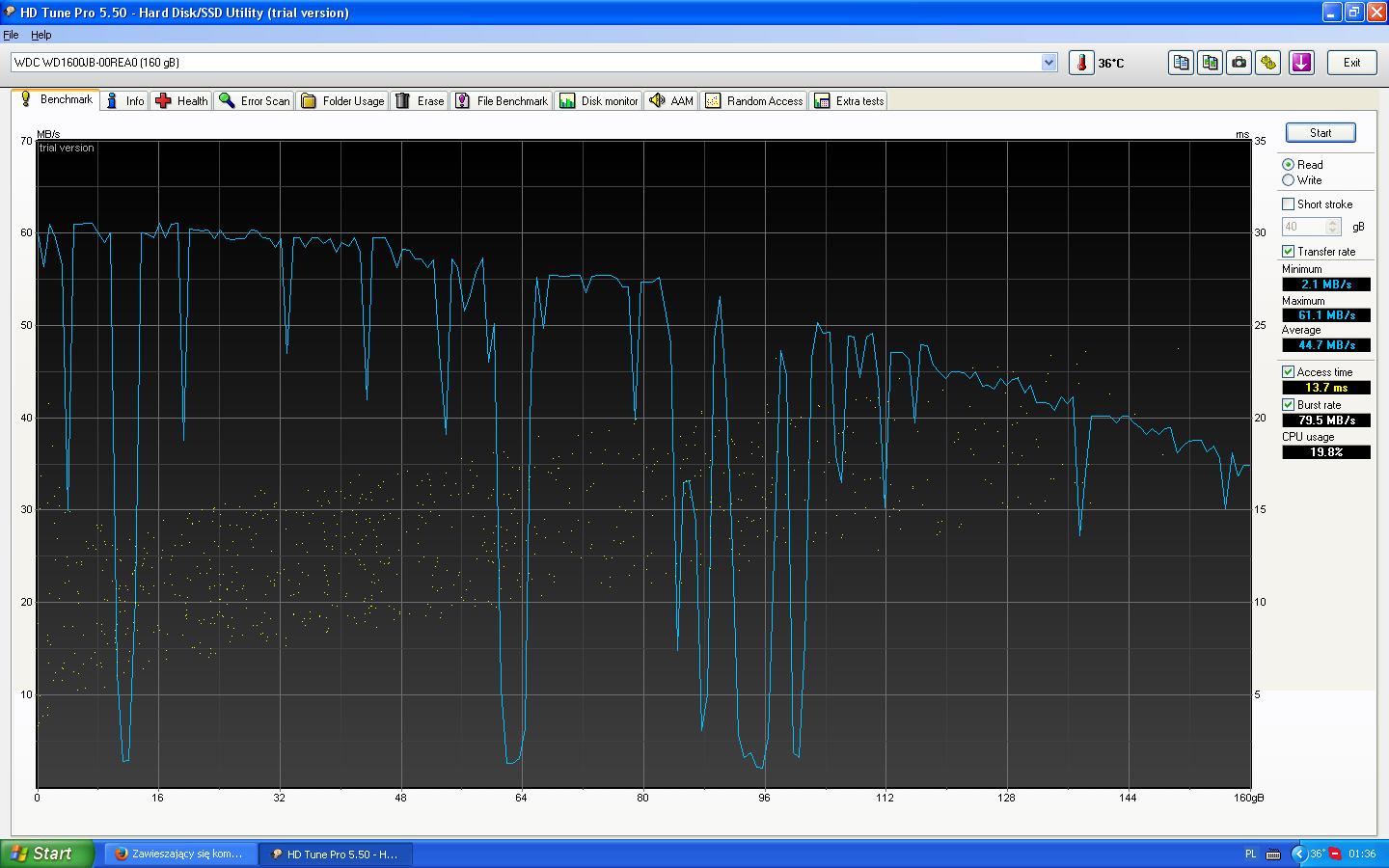Switch to the Disk monitor tab

pos(599,100)
